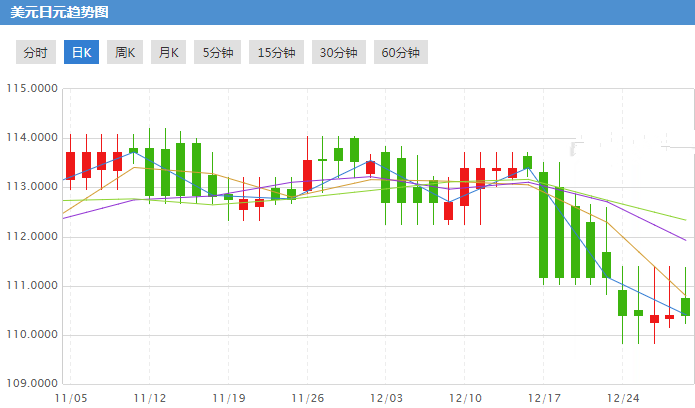
Task: Click the last green candlestick at far right
Action: coord(685,306)
